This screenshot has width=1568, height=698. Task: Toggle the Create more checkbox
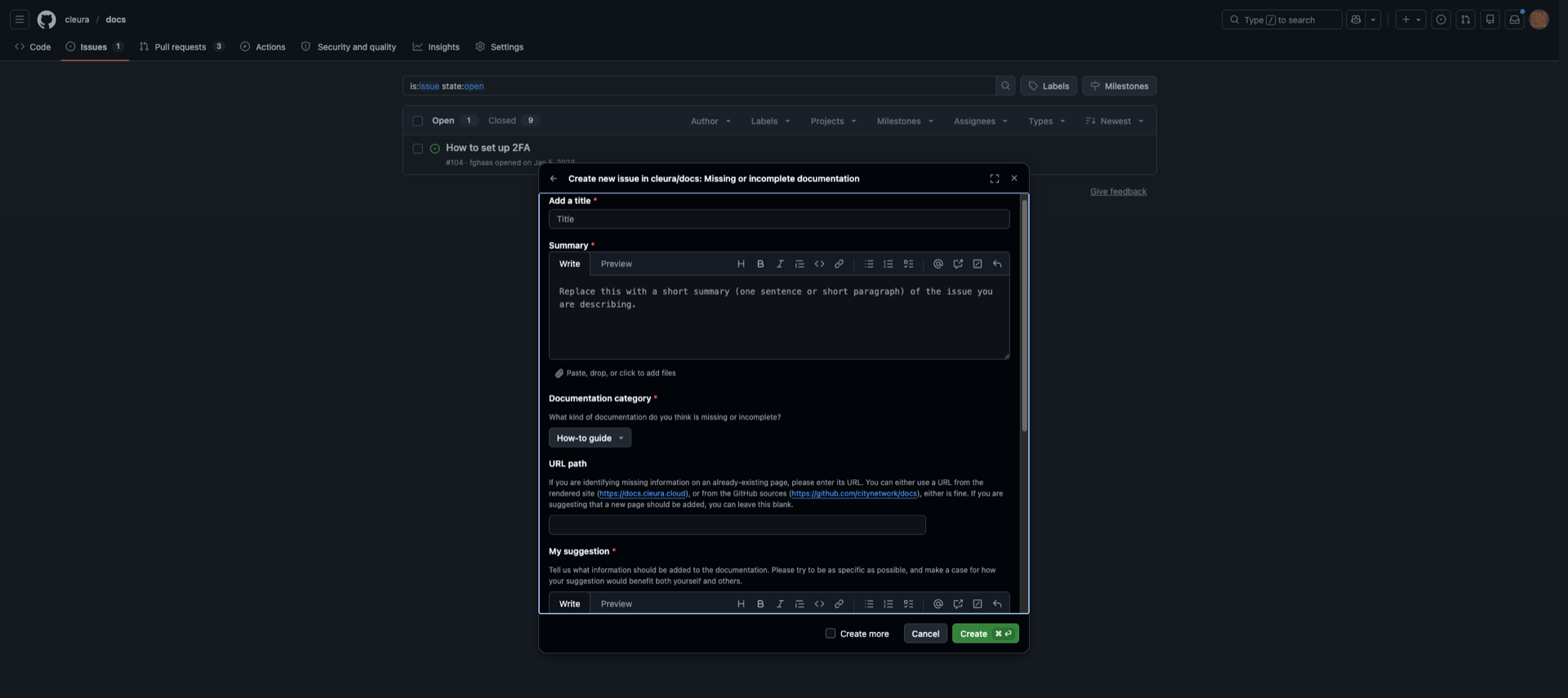pos(831,634)
